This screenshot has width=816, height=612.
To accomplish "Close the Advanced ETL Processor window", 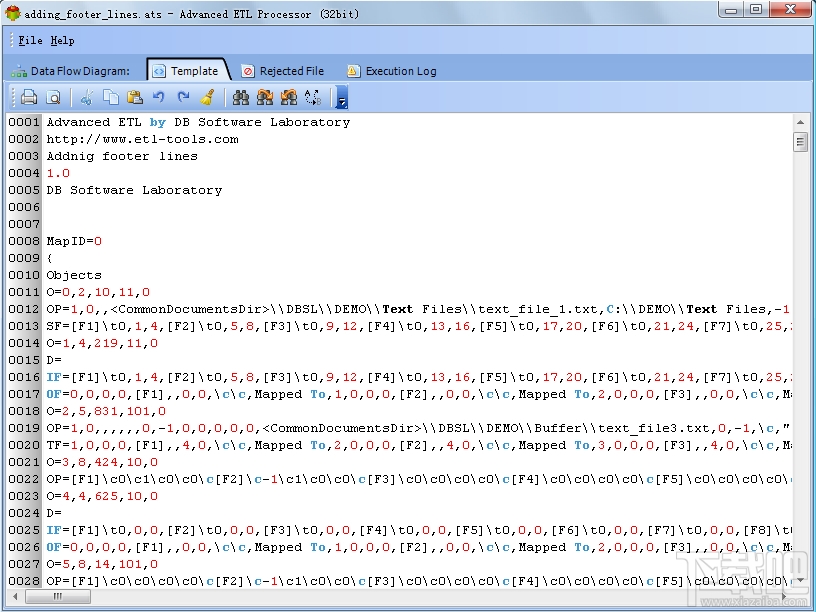I will [x=790, y=10].
